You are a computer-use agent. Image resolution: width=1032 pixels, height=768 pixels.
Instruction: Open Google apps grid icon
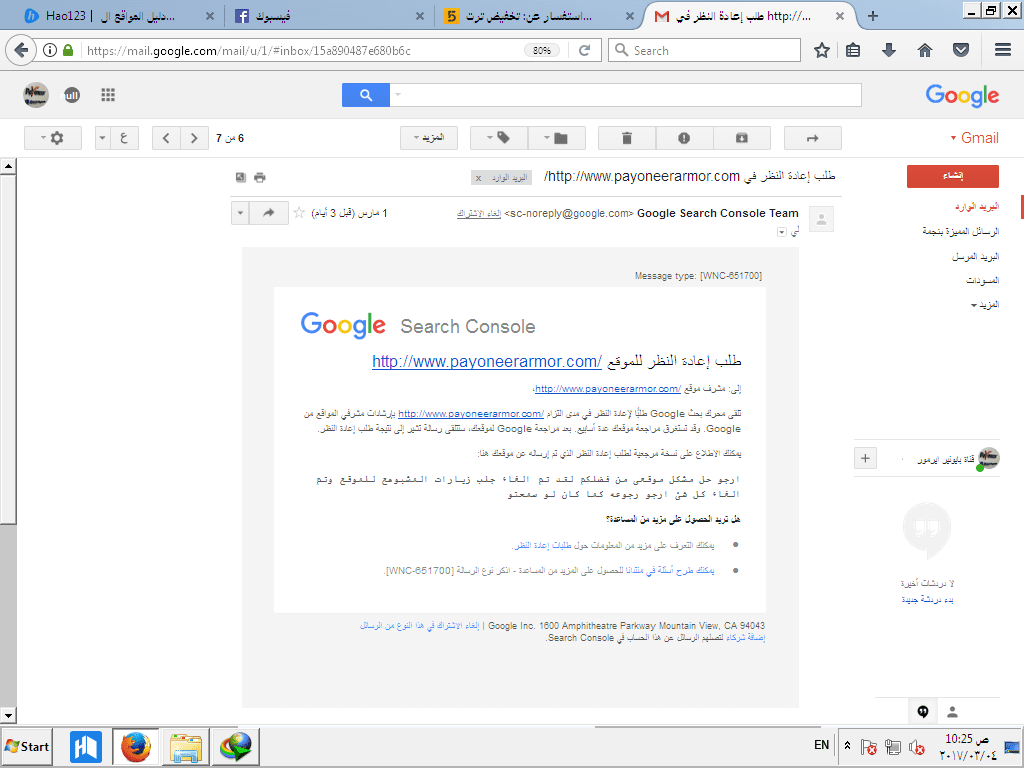click(x=108, y=95)
